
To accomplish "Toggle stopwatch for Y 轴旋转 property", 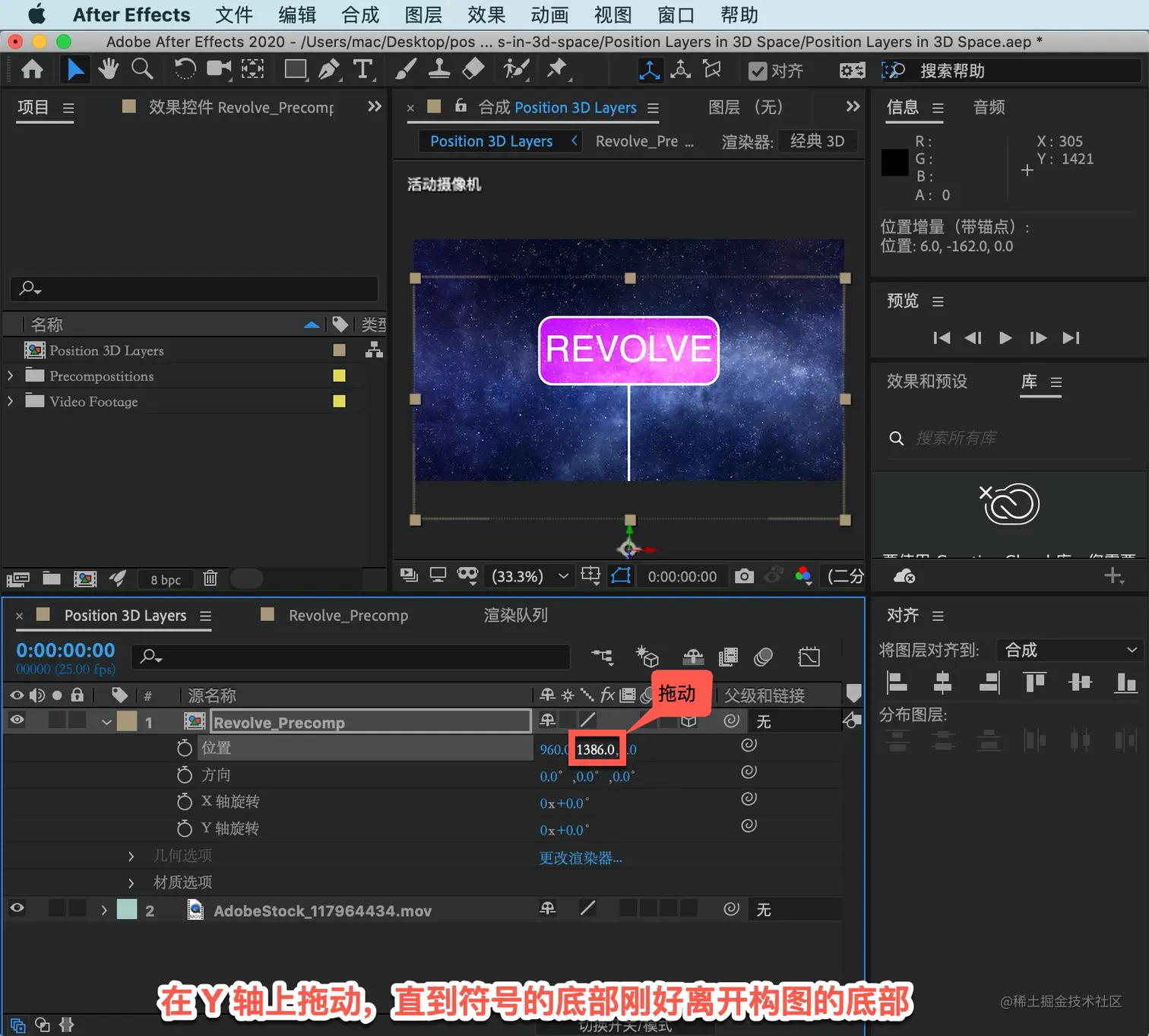I will point(184,828).
